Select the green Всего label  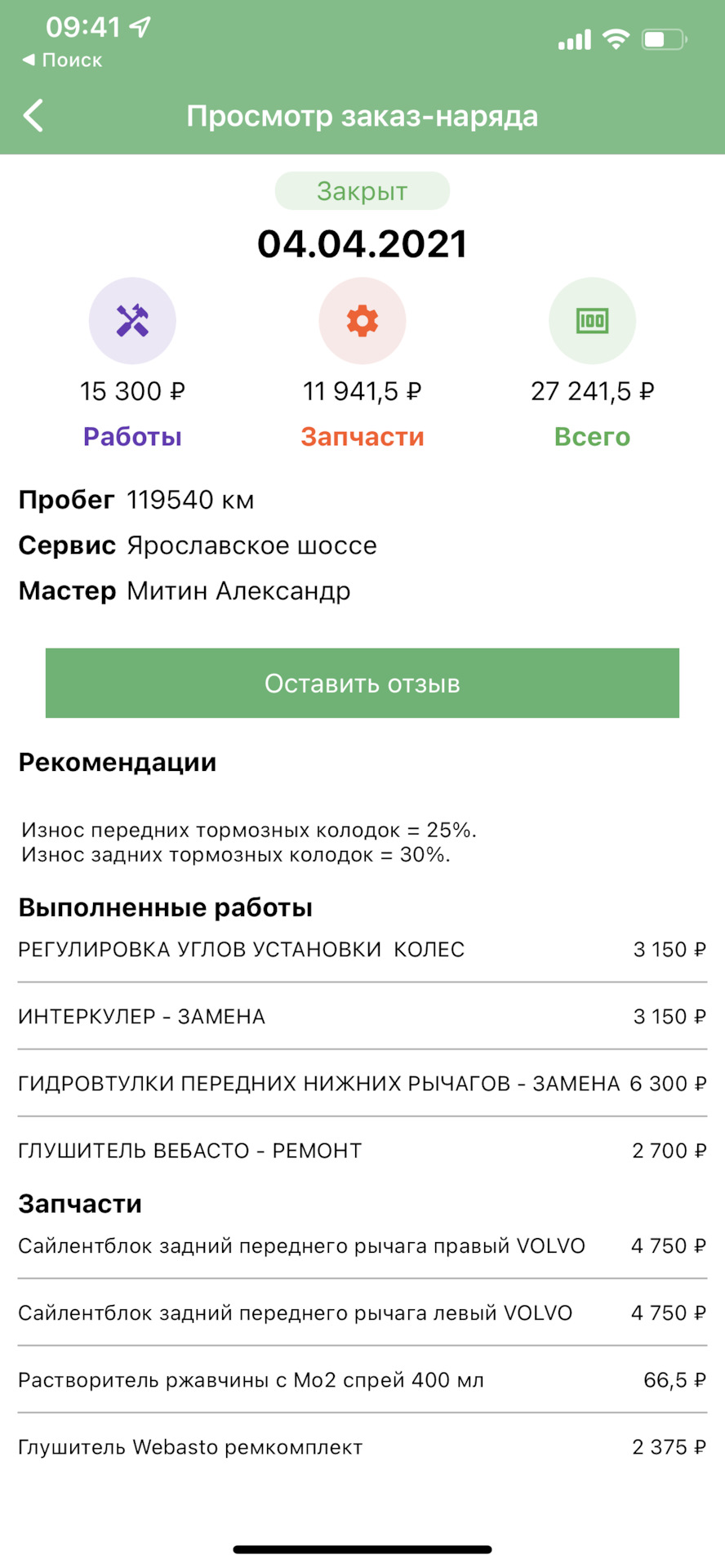[x=592, y=437]
